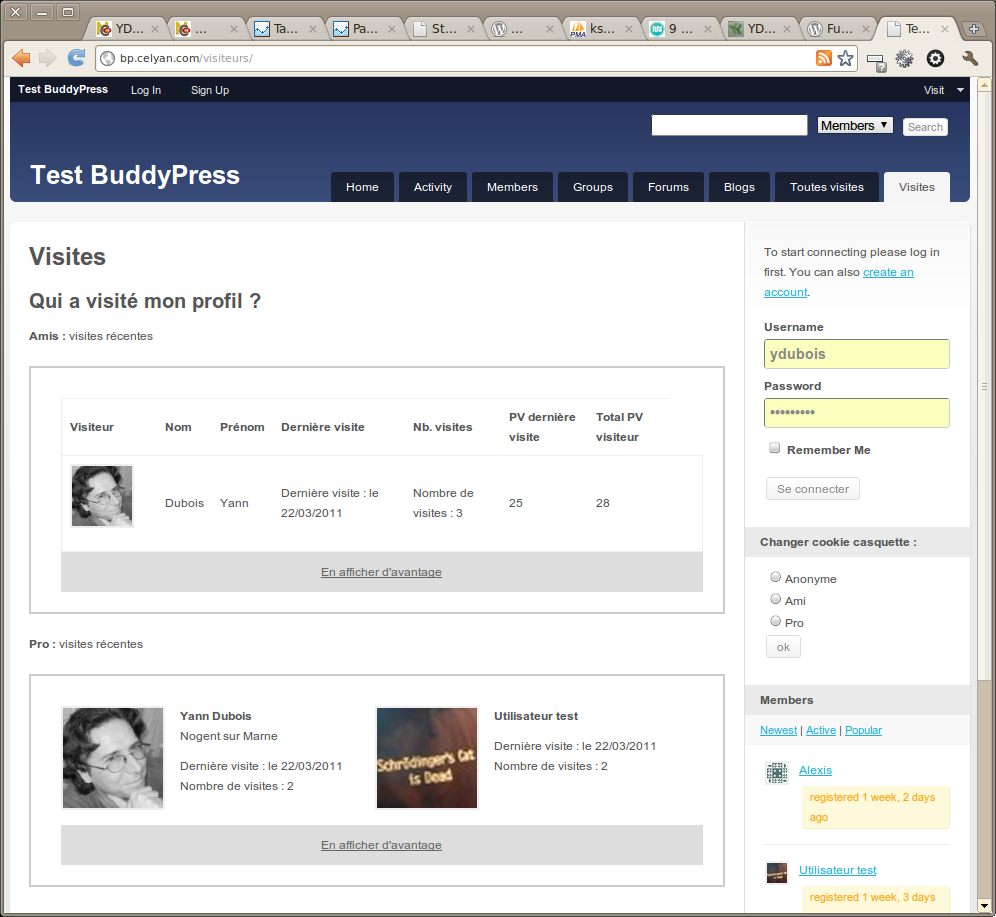Click the Active members filter
Viewport: 996px width, 917px height.
coord(821,730)
